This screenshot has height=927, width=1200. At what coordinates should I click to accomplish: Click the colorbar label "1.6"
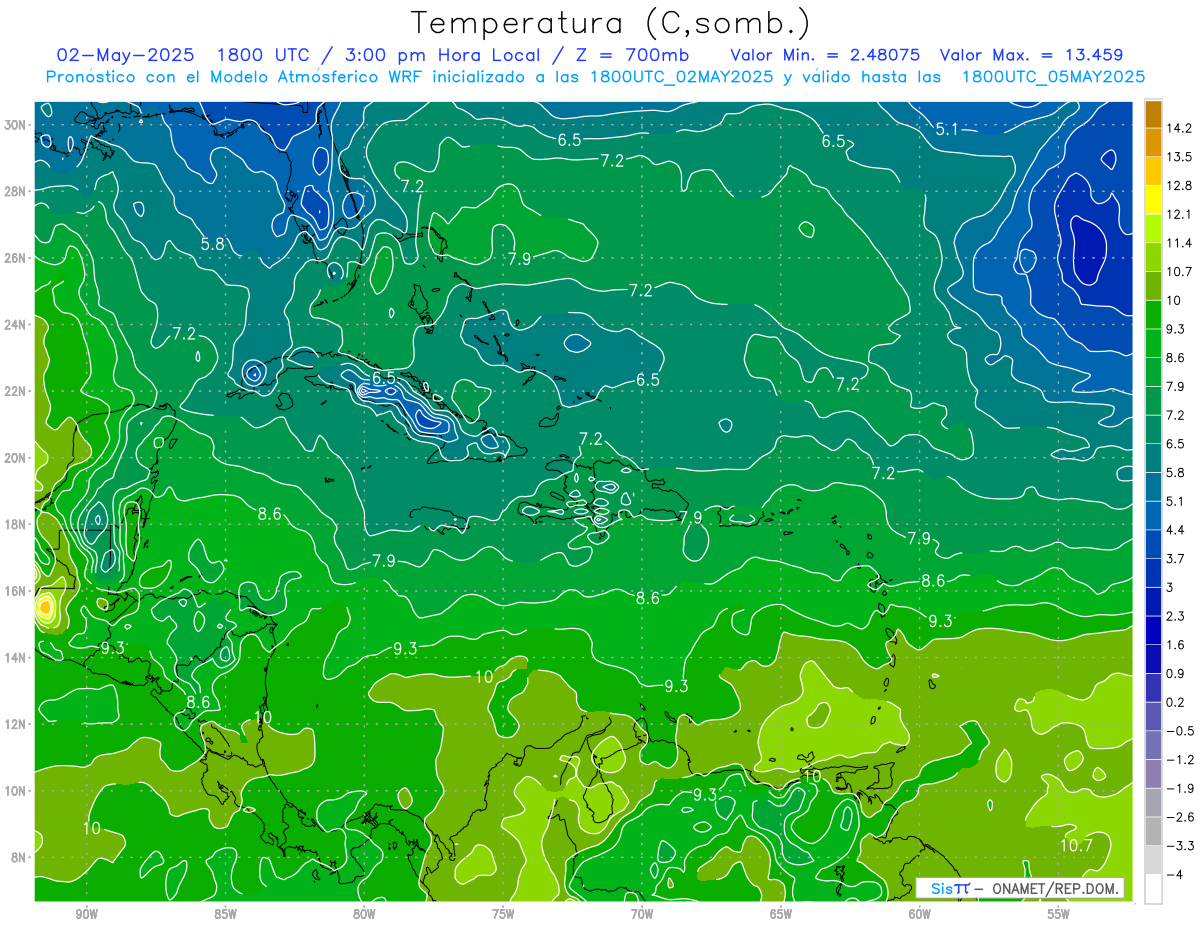(1176, 645)
